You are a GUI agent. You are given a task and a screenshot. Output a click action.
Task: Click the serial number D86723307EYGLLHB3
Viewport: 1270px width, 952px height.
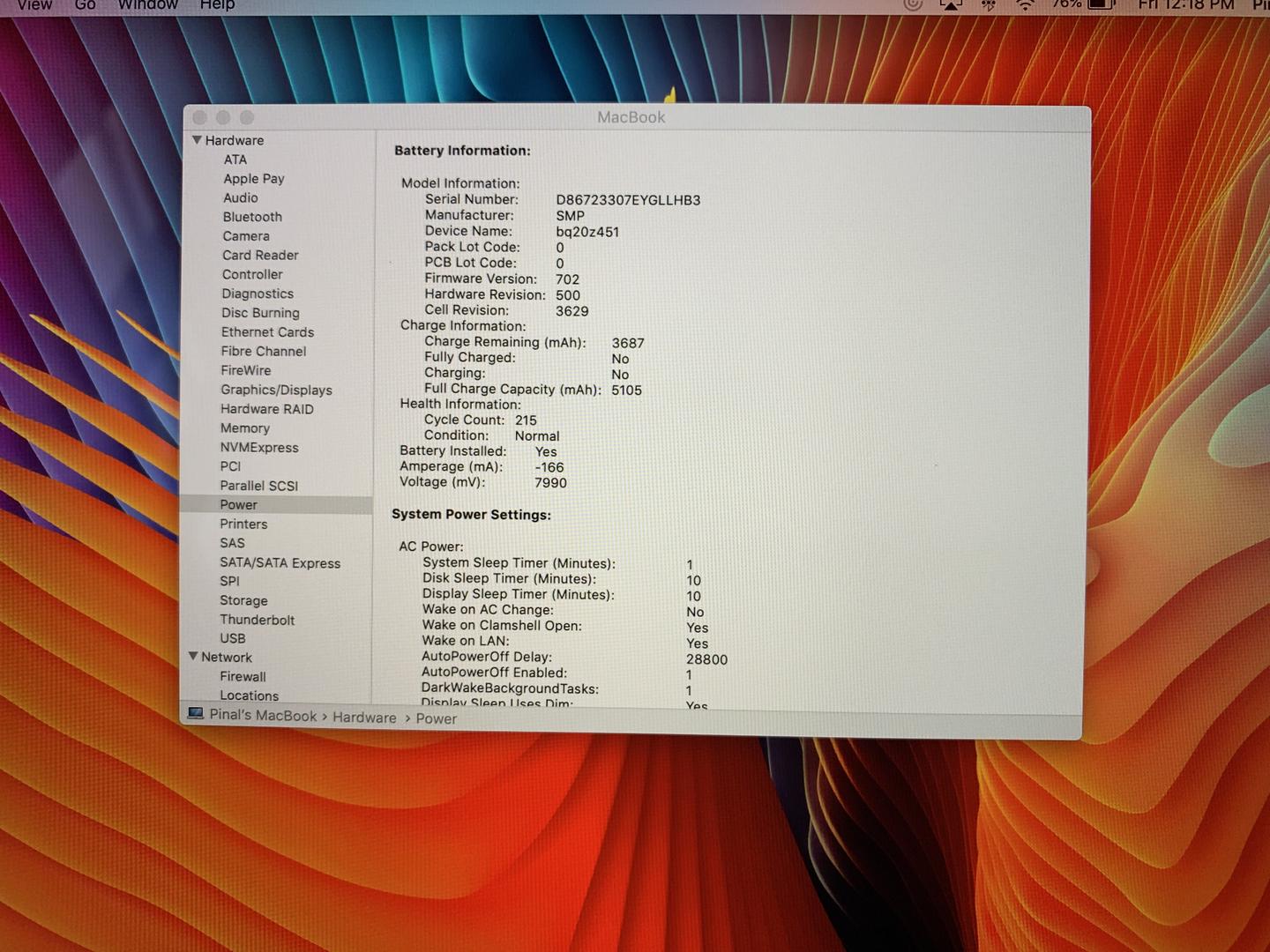(628, 201)
